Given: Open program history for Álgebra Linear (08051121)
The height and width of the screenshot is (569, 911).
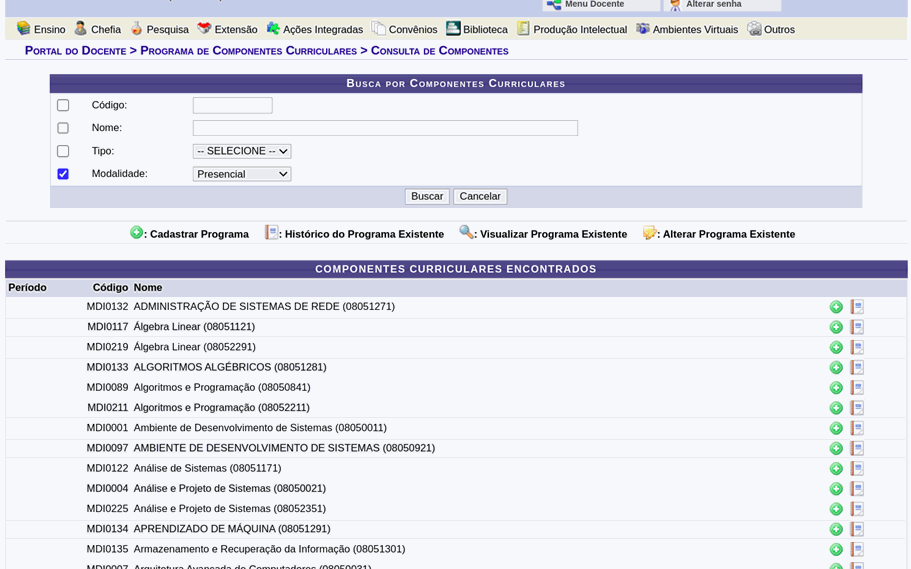Looking at the screenshot, I should [857, 327].
